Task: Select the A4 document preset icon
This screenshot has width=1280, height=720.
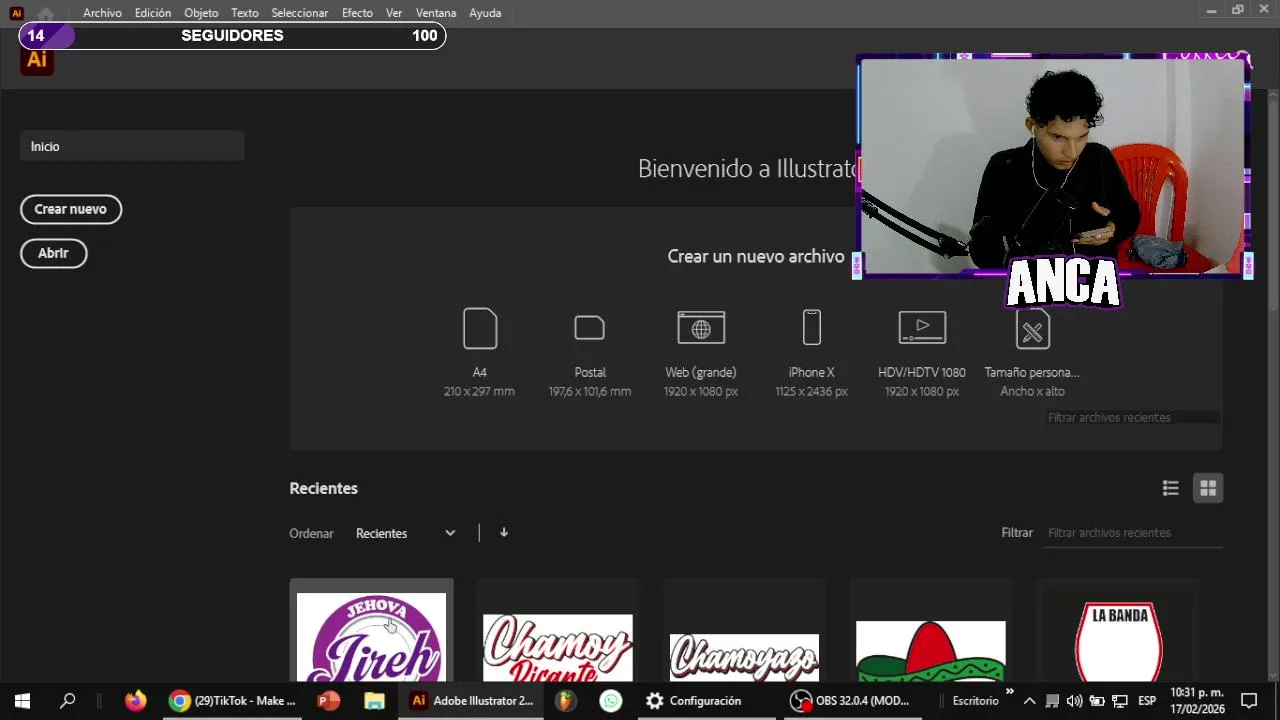Action: pos(480,328)
